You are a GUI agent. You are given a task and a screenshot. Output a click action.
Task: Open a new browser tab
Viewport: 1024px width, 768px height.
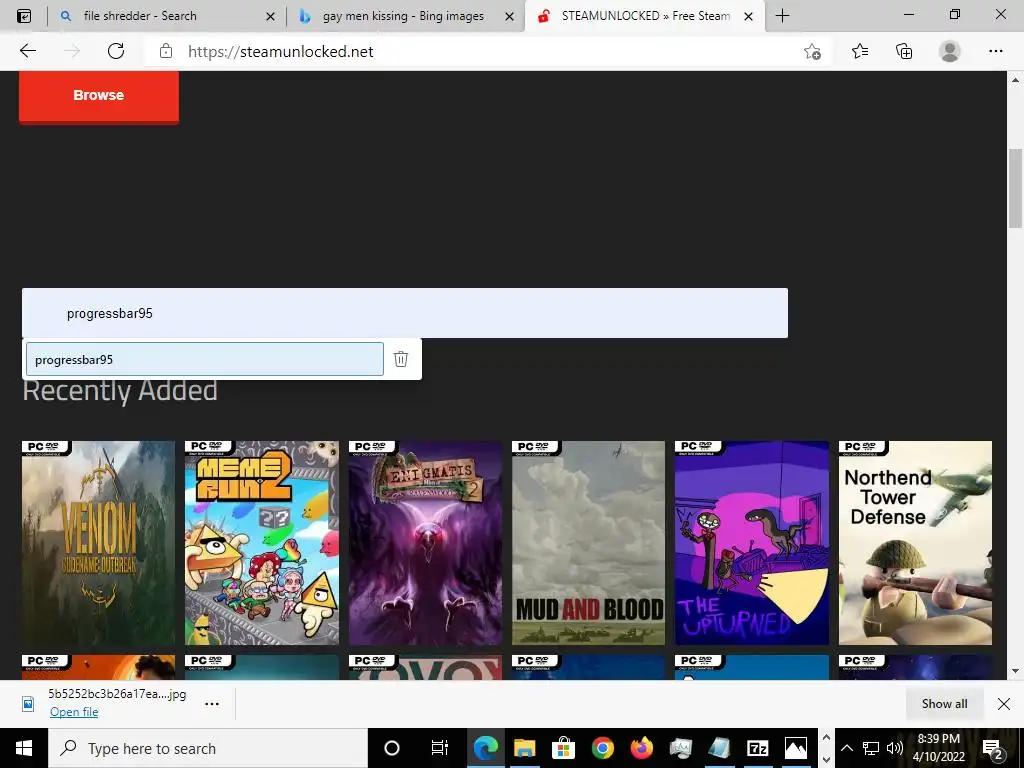[782, 16]
